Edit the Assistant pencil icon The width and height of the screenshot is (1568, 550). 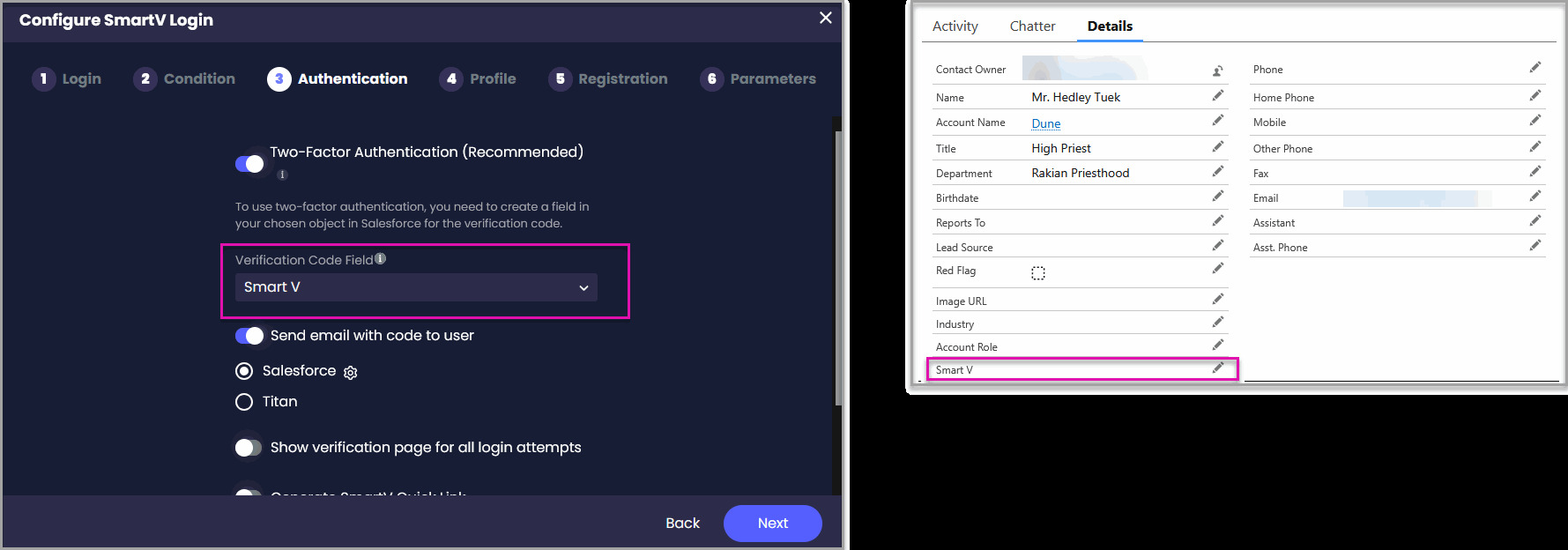(x=1535, y=220)
